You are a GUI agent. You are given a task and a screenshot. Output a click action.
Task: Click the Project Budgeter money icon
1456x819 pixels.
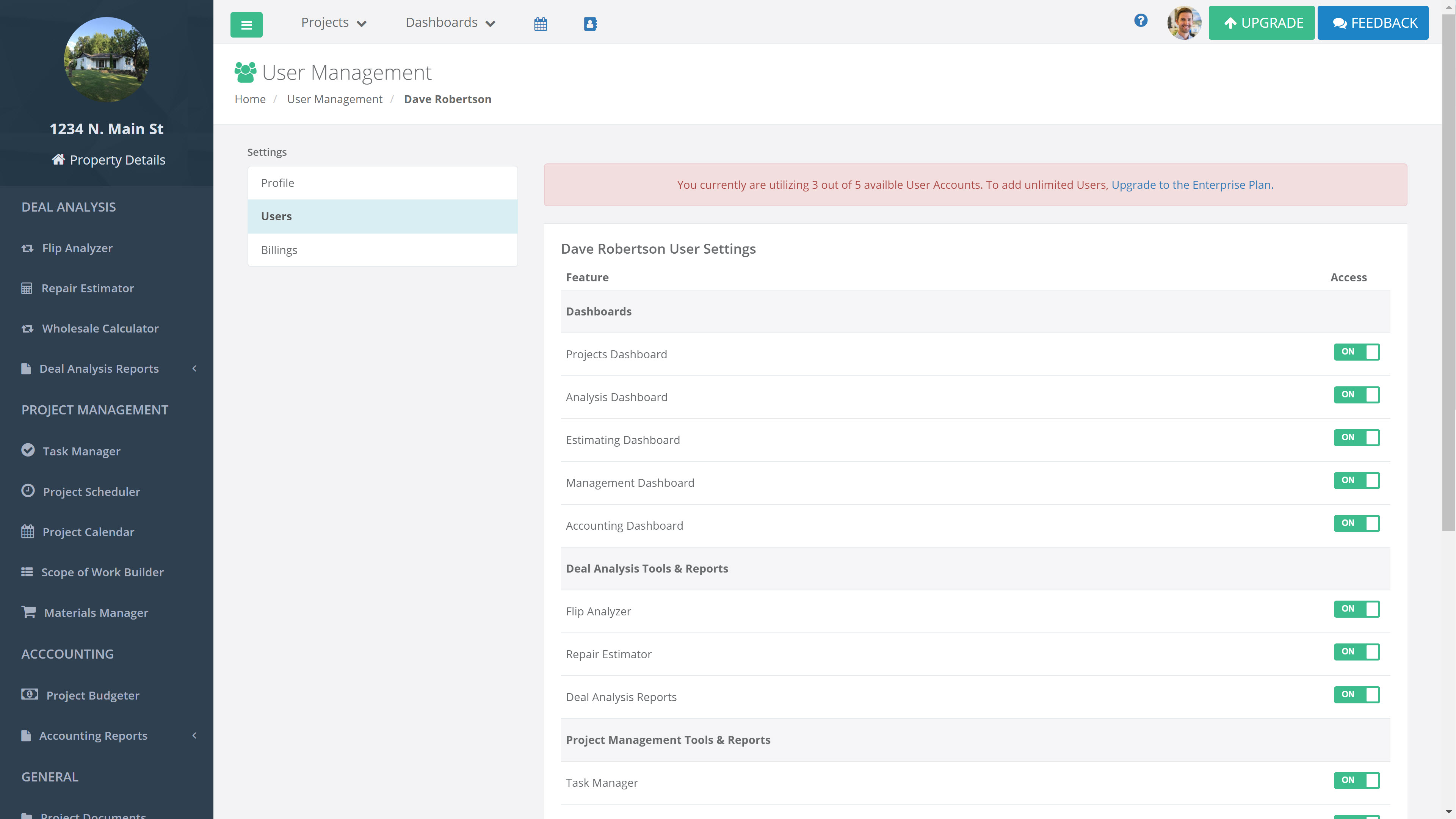pyautogui.click(x=30, y=694)
